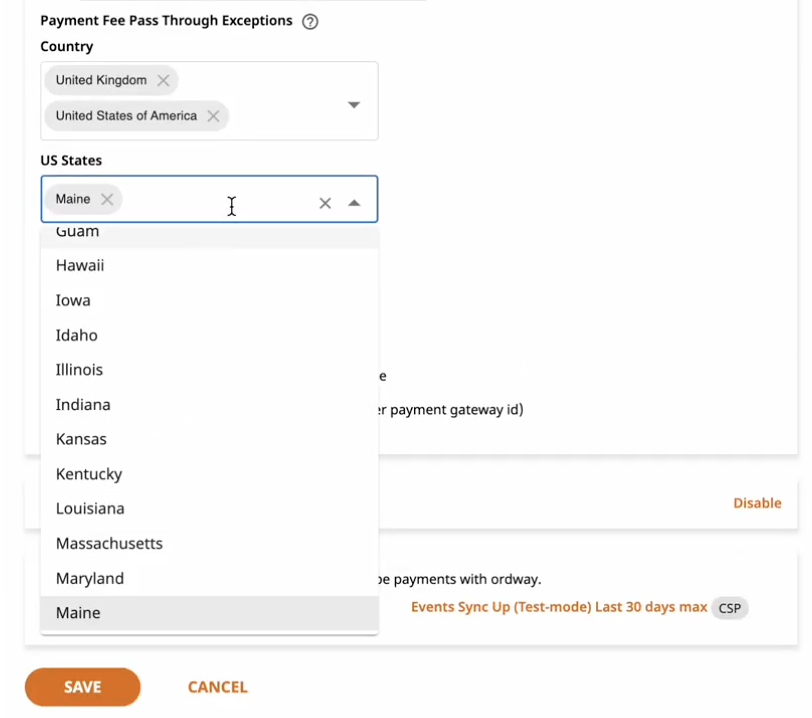
Task: Click the Disable link
Action: tap(757, 503)
